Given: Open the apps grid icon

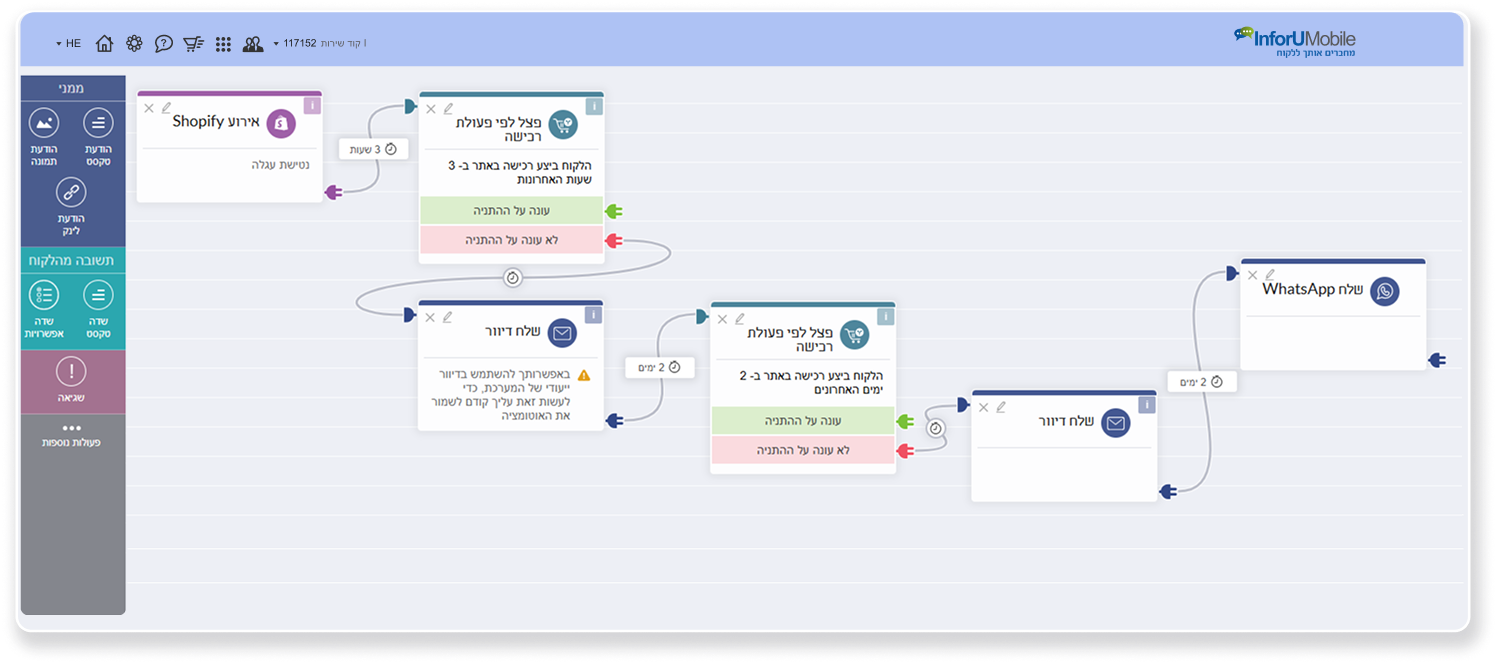Looking at the screenshot, I should pyautogui.click(x=223, y=43).
